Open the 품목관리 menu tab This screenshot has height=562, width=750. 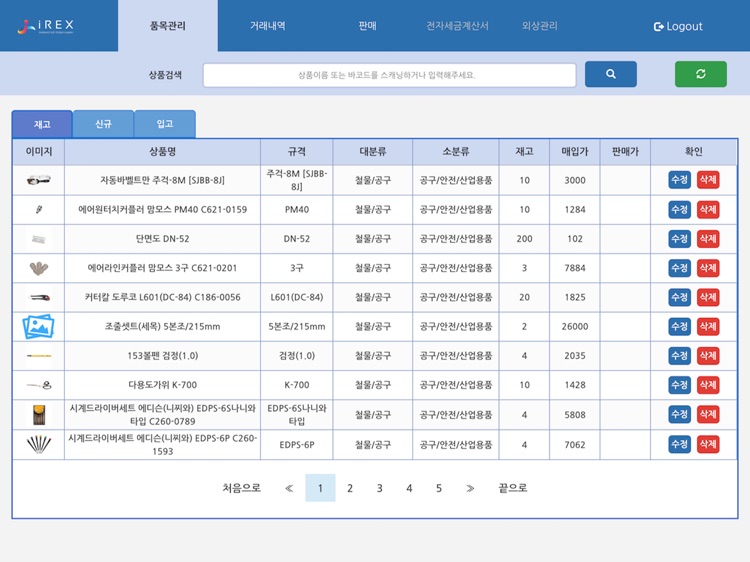pyautogui.click(x=168, y=26)
